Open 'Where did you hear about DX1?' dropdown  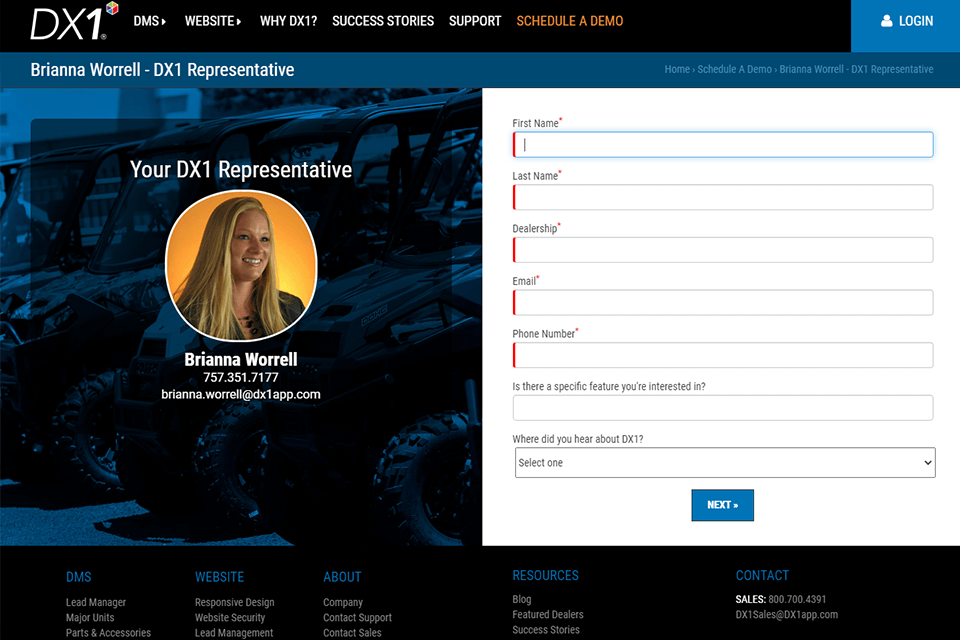pos(725,462)
